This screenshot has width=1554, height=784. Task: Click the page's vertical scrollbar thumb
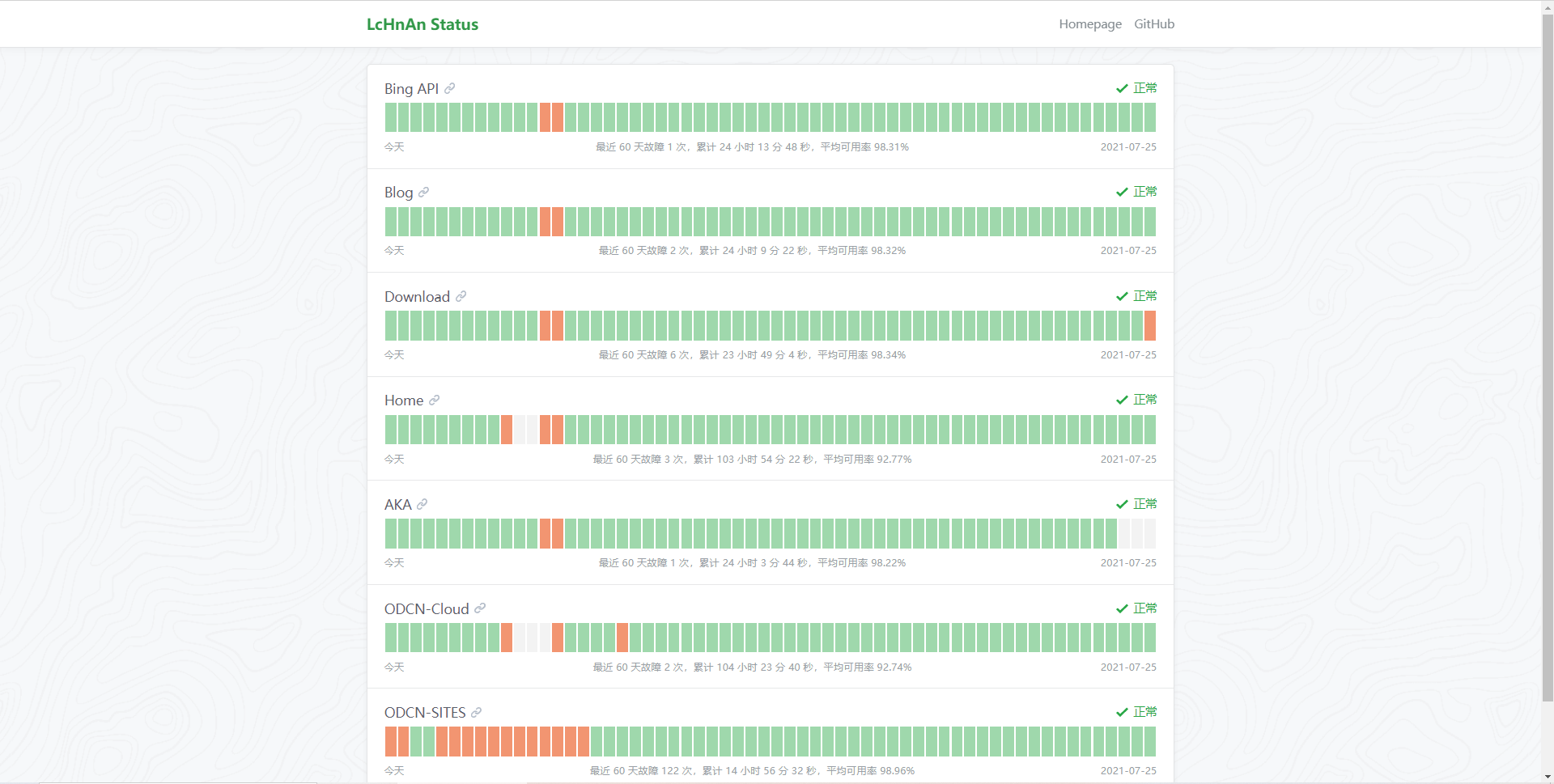point(1548,356)
